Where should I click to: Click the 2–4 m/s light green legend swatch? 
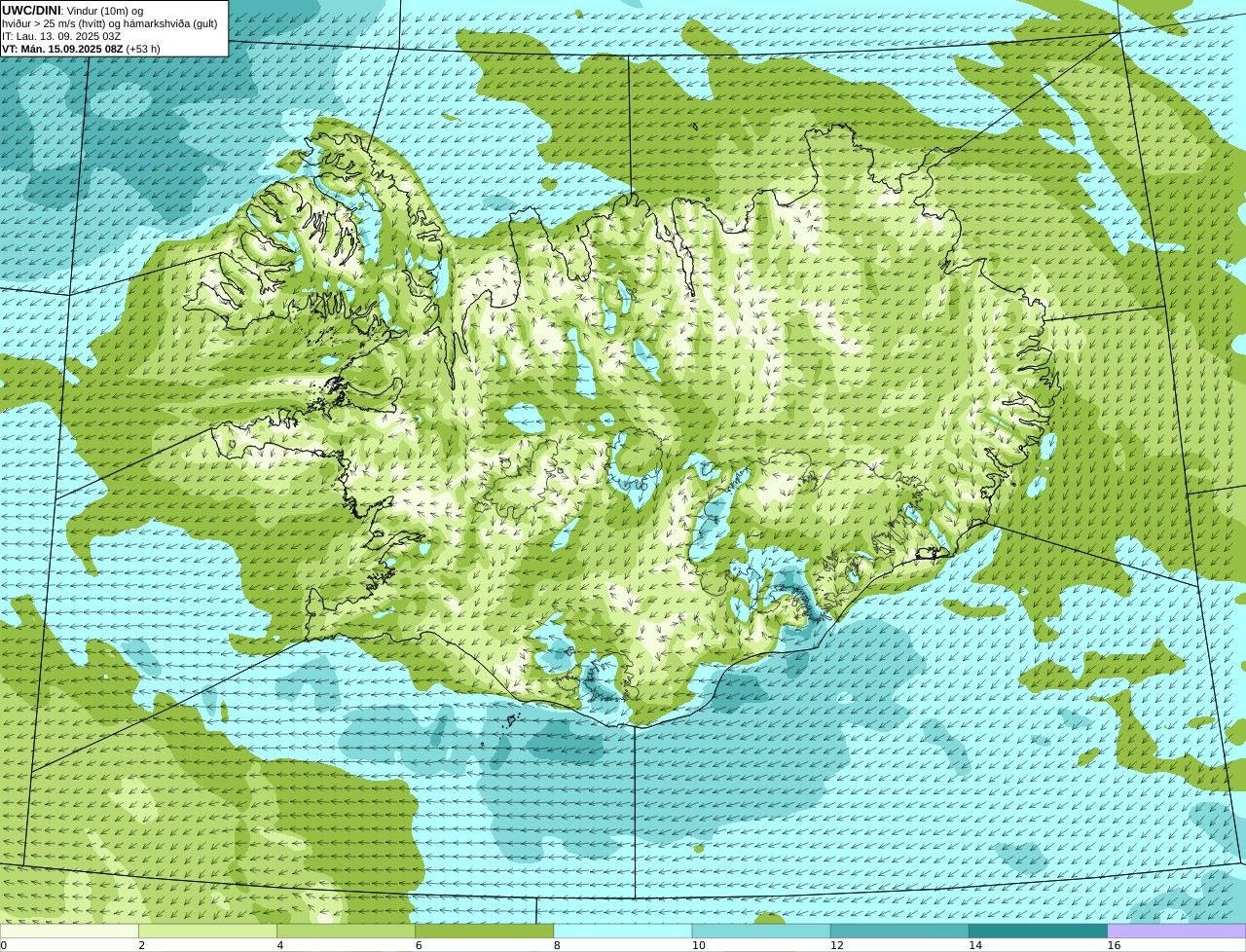(x=207, y=932)
